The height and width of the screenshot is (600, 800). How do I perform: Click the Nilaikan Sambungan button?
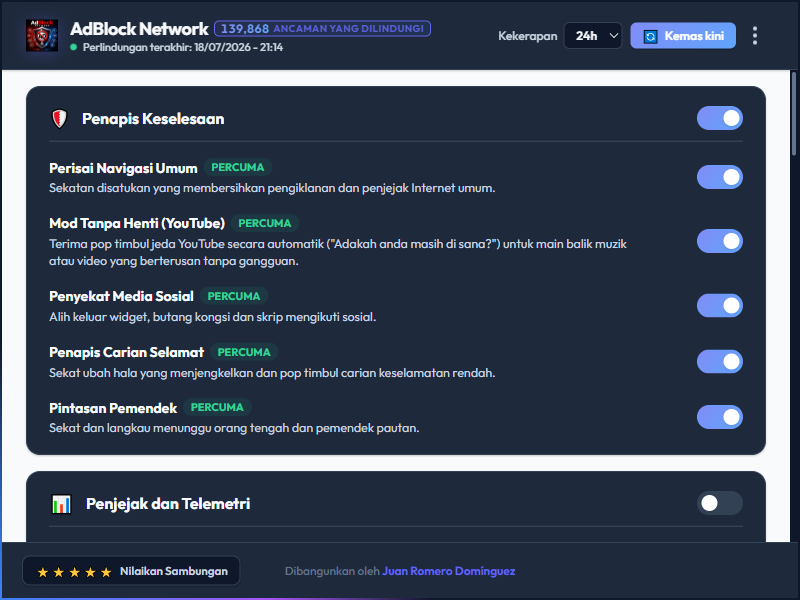(131, 571)
